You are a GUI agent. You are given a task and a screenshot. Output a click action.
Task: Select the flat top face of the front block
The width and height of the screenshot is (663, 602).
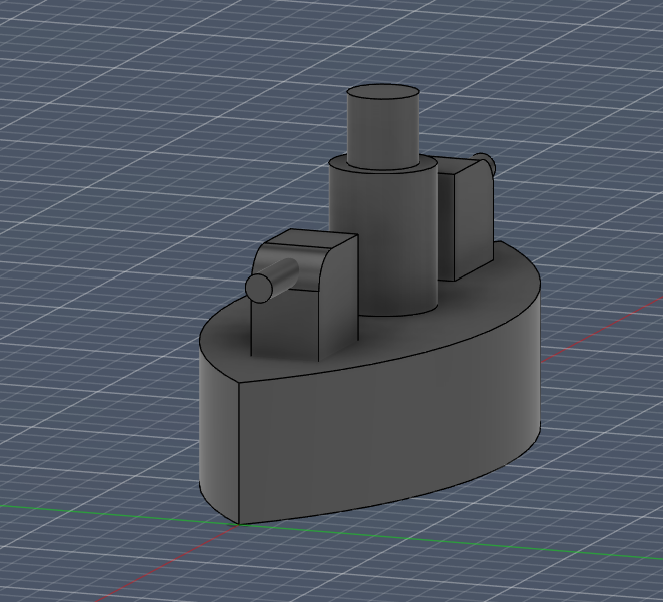312,238
